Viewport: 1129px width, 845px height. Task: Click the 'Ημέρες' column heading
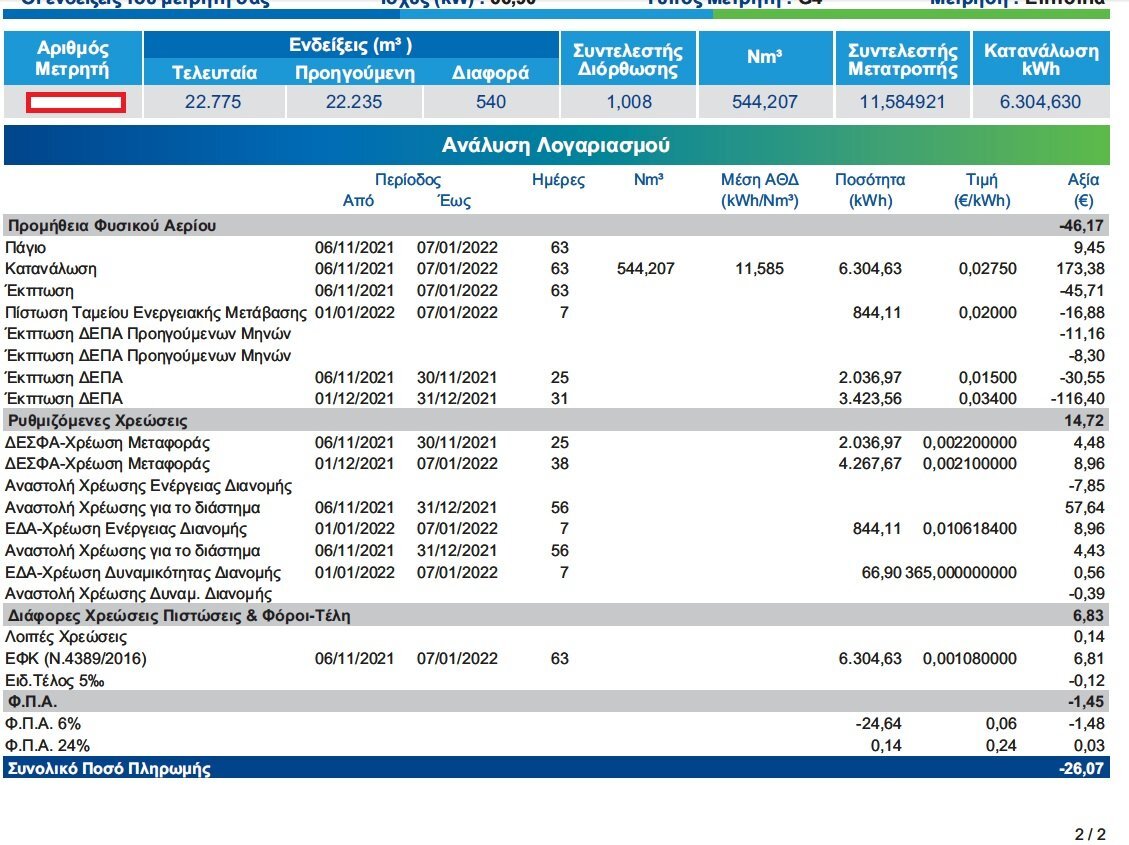tap(558, 180)
